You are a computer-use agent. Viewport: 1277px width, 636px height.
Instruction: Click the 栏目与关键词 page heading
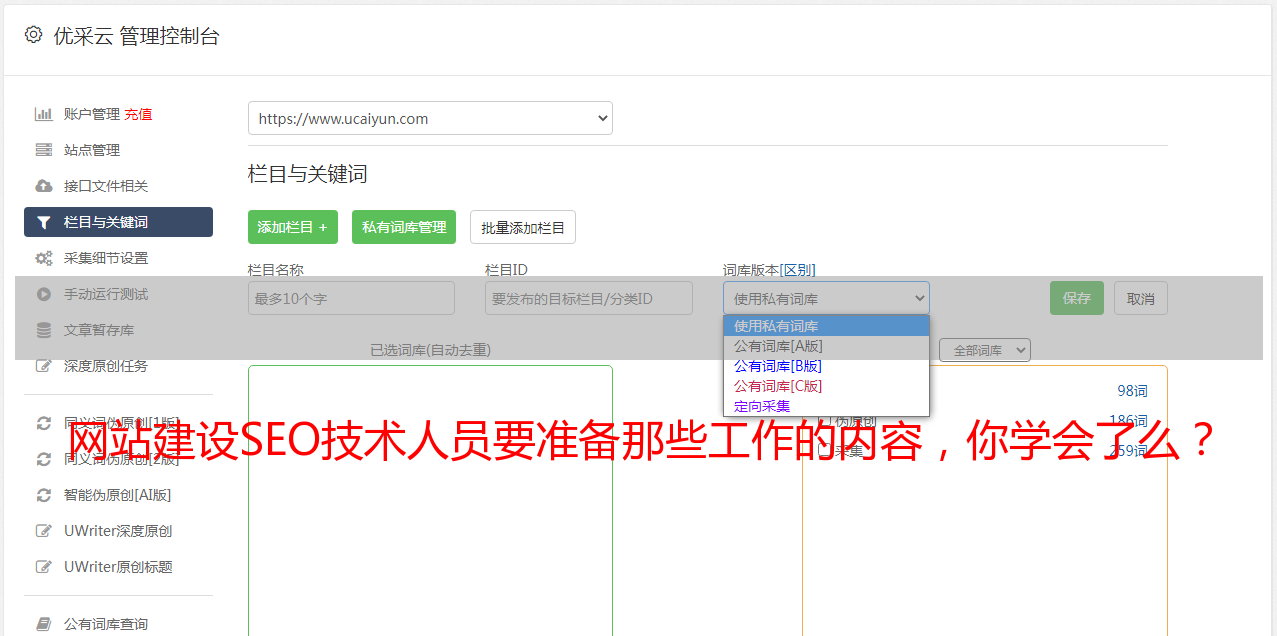click(308, 174)
